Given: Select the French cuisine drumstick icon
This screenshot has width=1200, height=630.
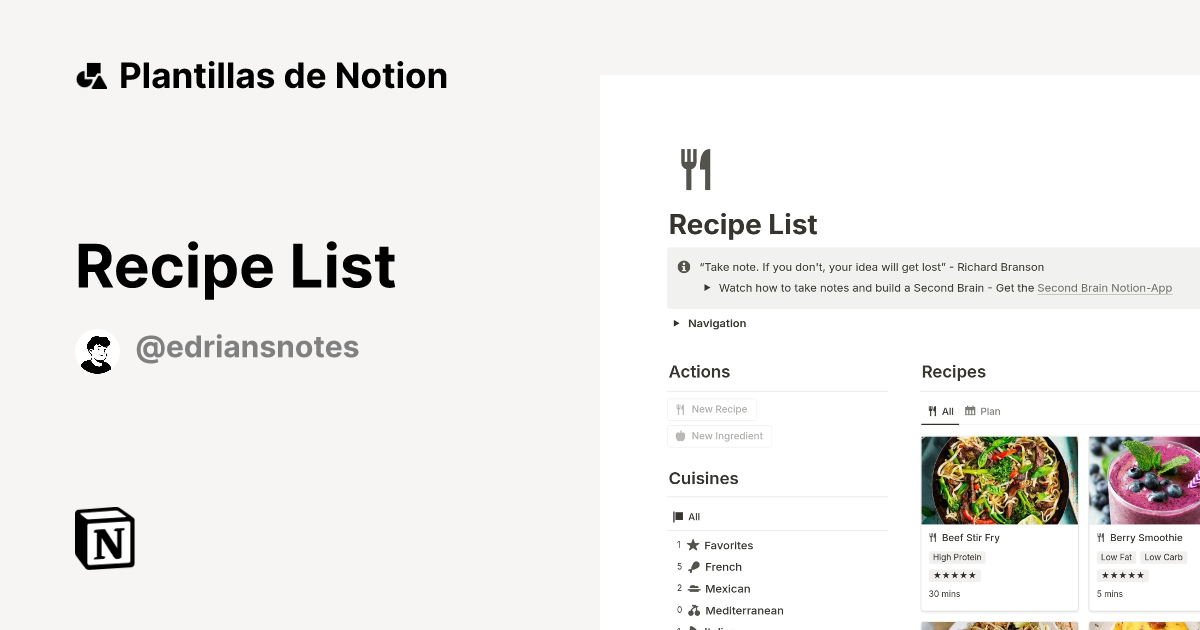Looking at the screenshot, I should 694,567.
